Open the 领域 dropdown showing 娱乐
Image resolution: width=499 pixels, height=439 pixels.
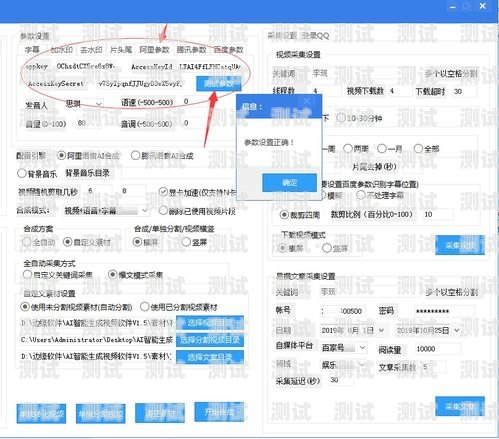(344, 365)
